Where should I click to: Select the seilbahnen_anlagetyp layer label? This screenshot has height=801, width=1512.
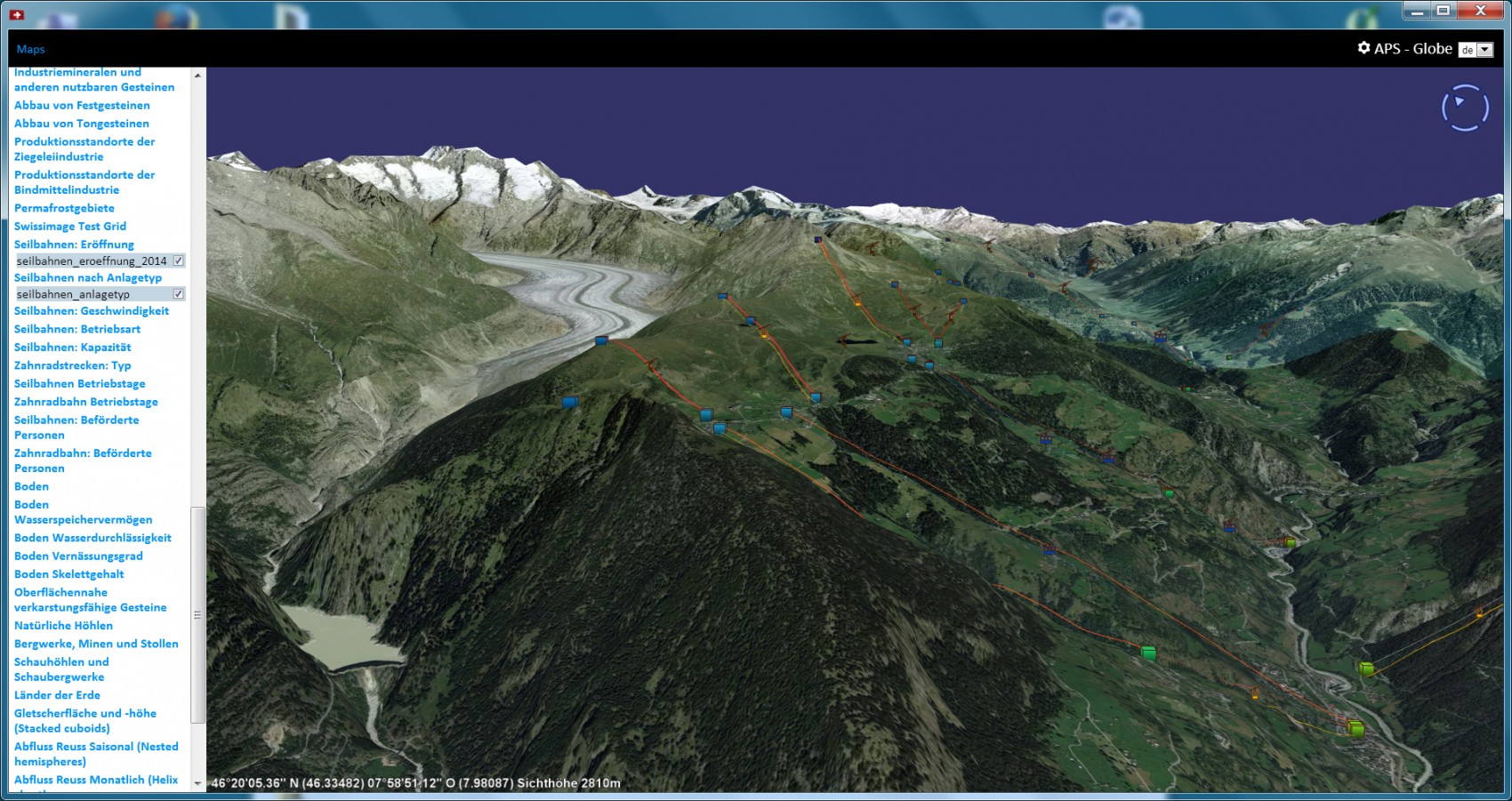73,293
